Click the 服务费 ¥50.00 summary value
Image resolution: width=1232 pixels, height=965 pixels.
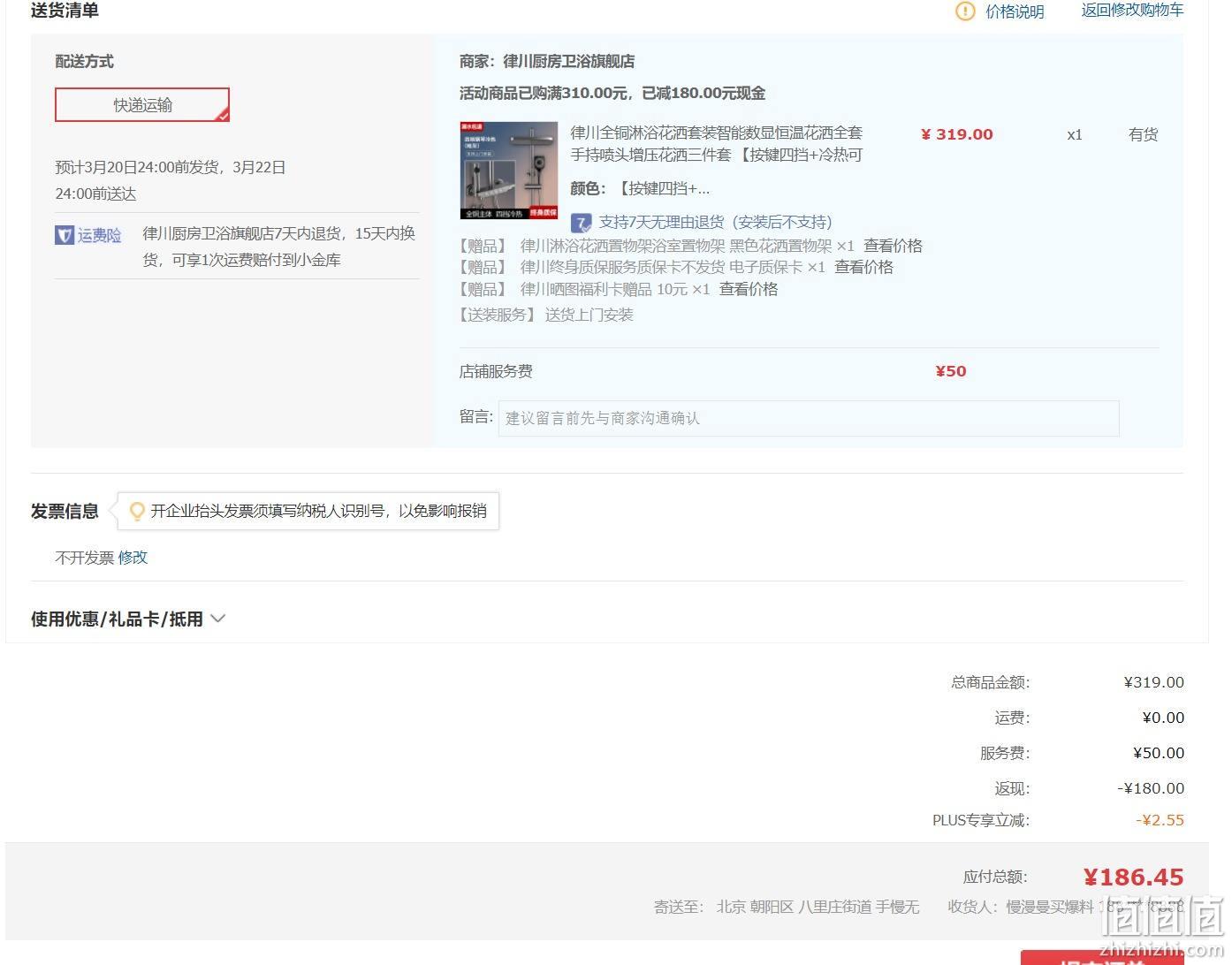coord(1159,753)
